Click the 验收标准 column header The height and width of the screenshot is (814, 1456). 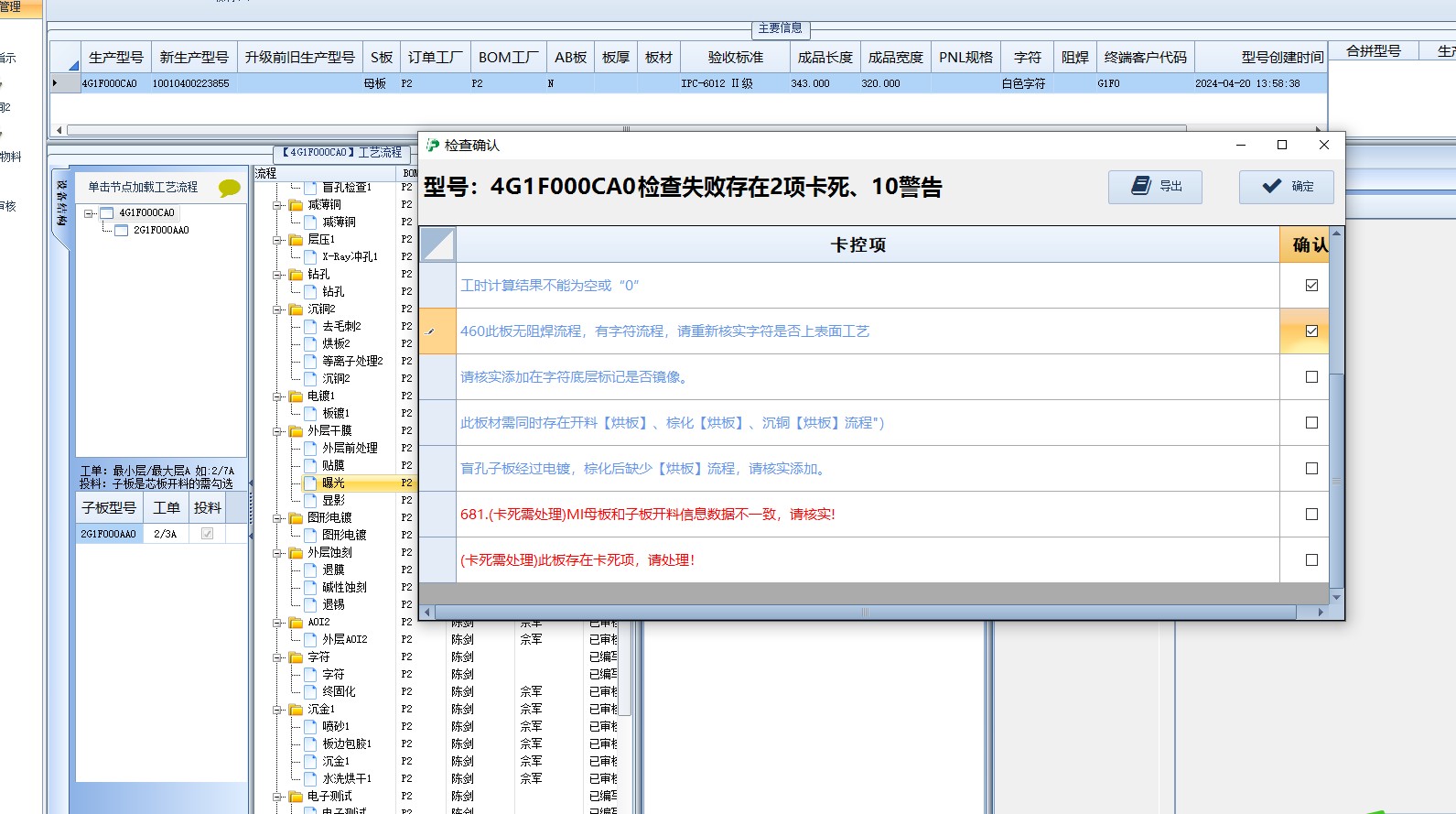(x=735, y=57)
